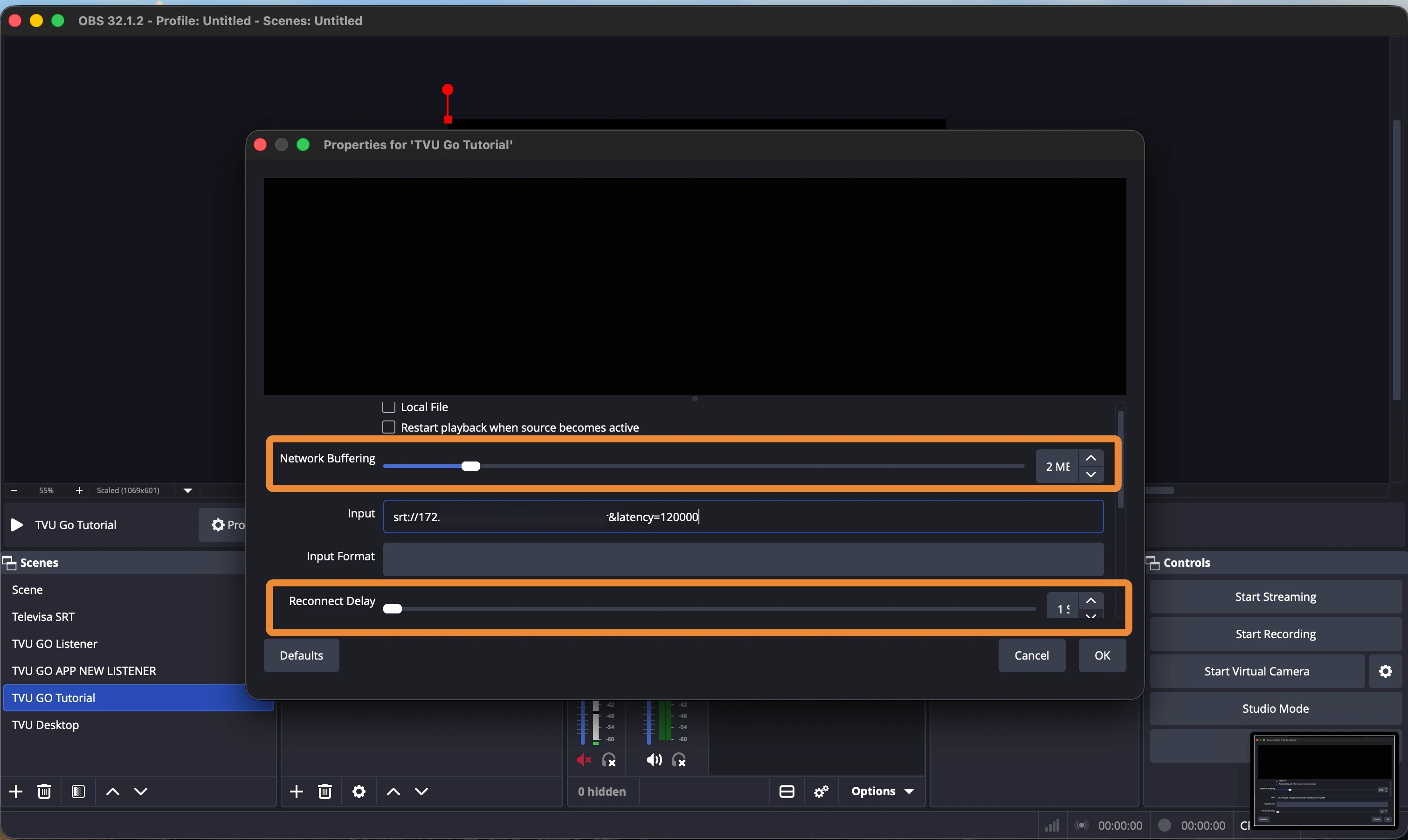Enable the Local File checkbox
Viewport: 1408px width, 840px height.
coord(389,407)
